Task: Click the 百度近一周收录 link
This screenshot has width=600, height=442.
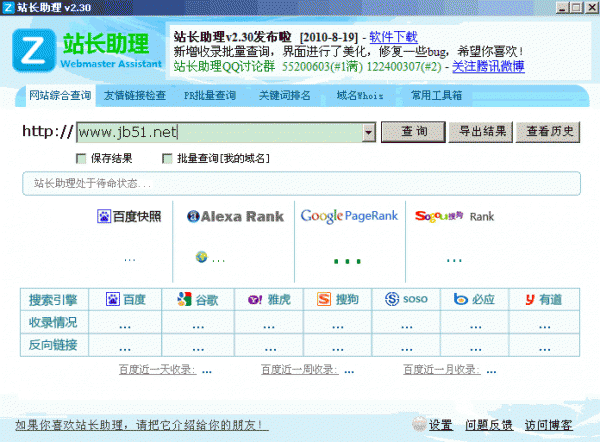Action: pos(300,370)
